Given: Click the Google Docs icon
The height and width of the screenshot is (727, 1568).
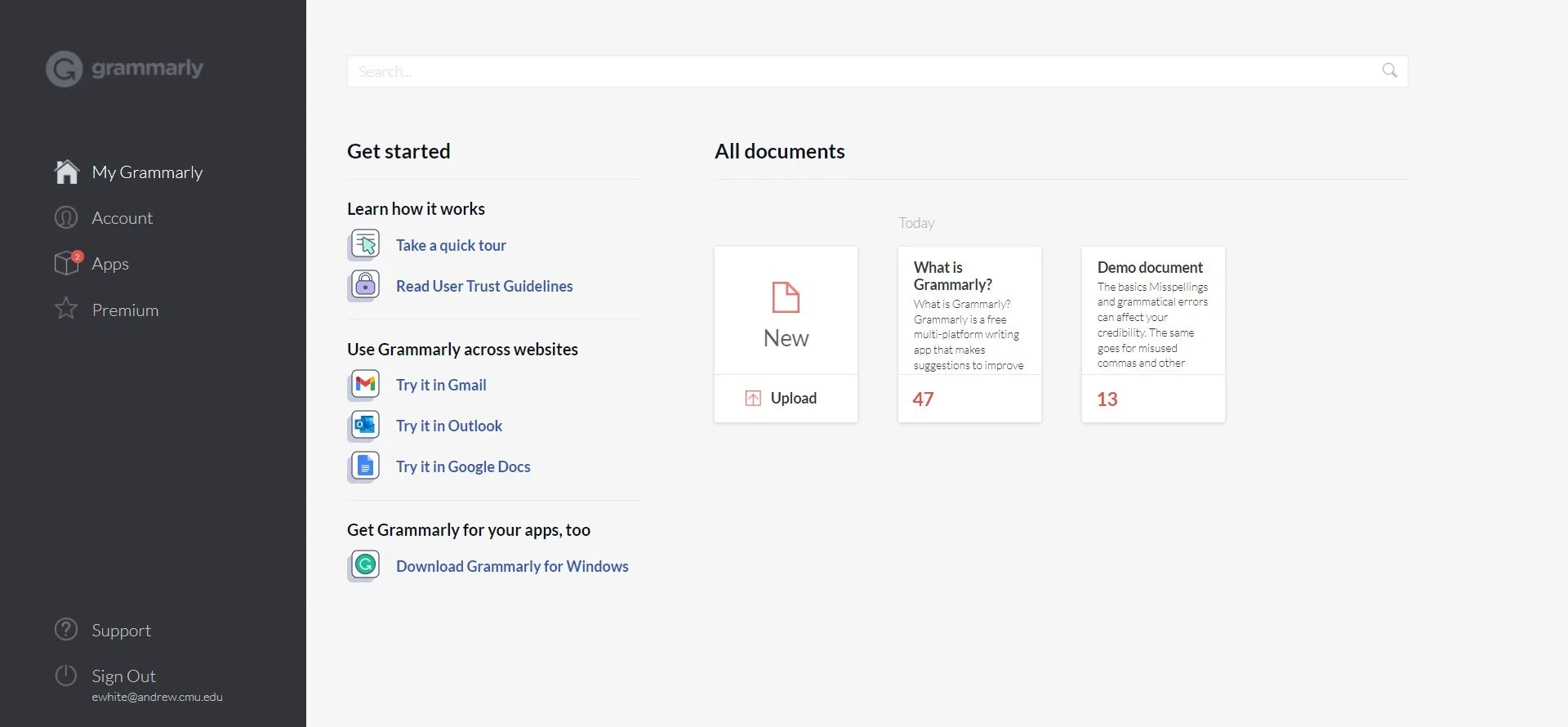Looking at the screenshot, I should click(365, 466).
